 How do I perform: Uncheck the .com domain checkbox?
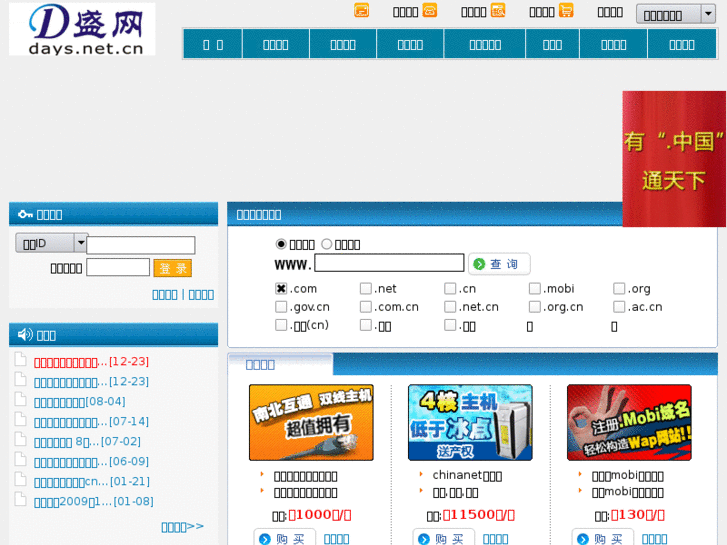point(281,289)
